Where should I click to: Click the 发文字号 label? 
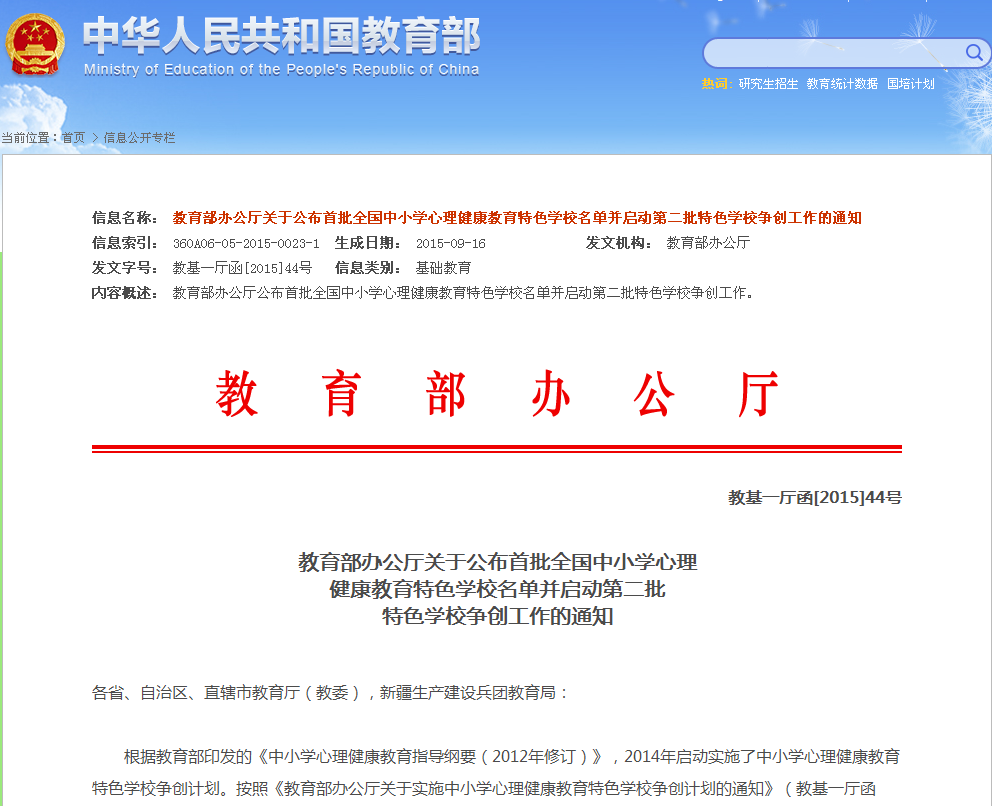(125, 268)
